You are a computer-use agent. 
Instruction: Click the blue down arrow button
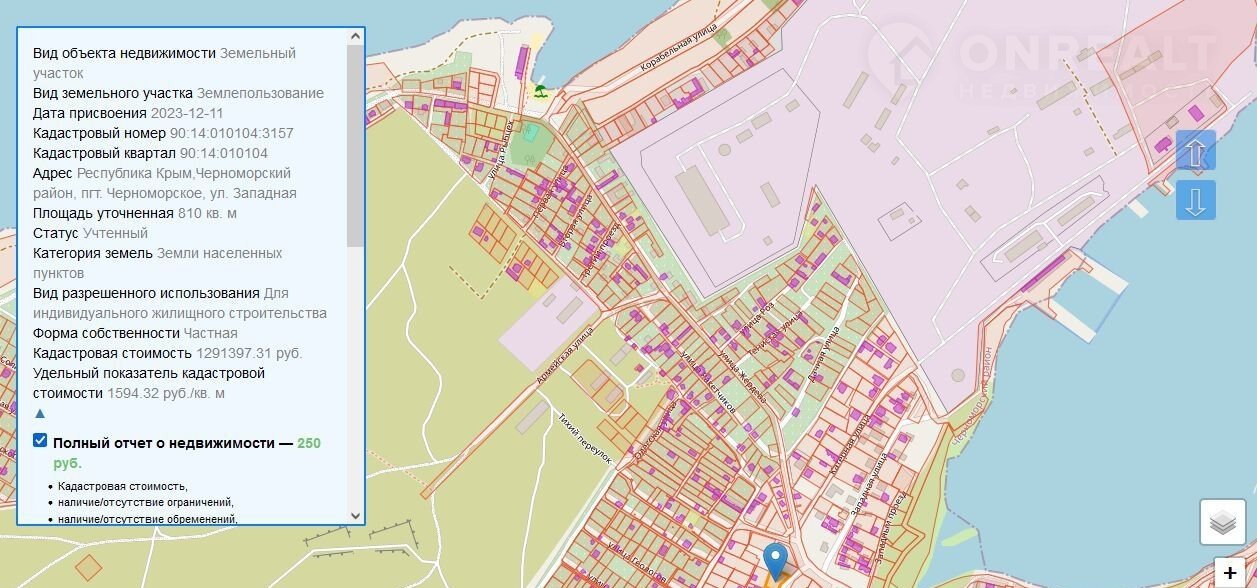pos(1196,200)
